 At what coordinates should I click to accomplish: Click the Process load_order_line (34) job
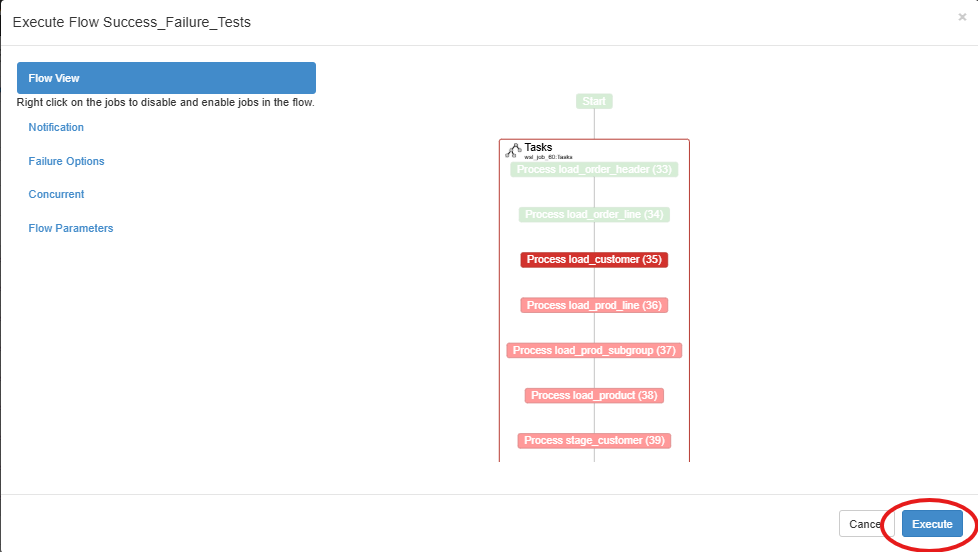594,214
